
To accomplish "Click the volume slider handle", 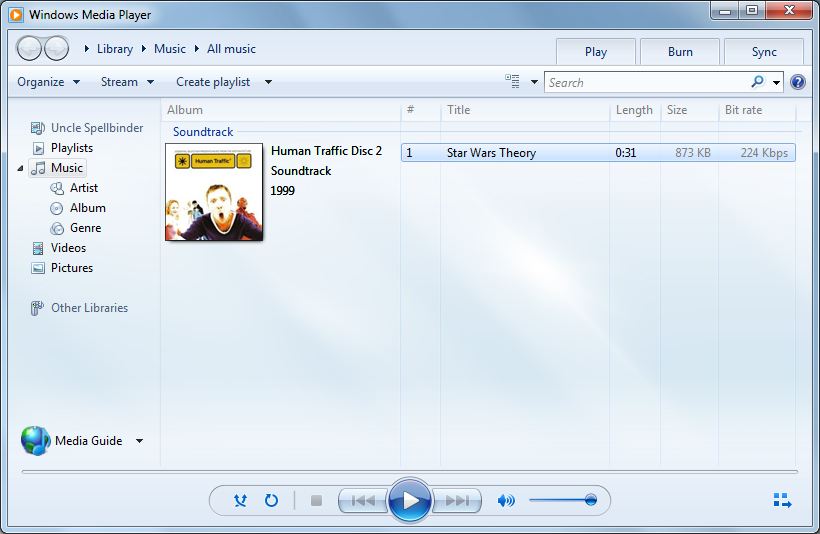I will [590, 500].
